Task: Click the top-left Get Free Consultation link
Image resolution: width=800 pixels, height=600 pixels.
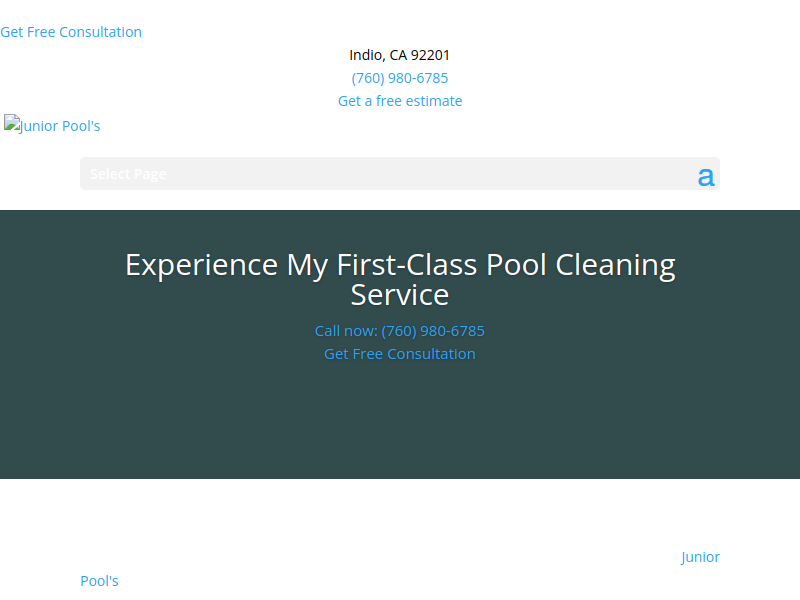Action: click(71, 32)
